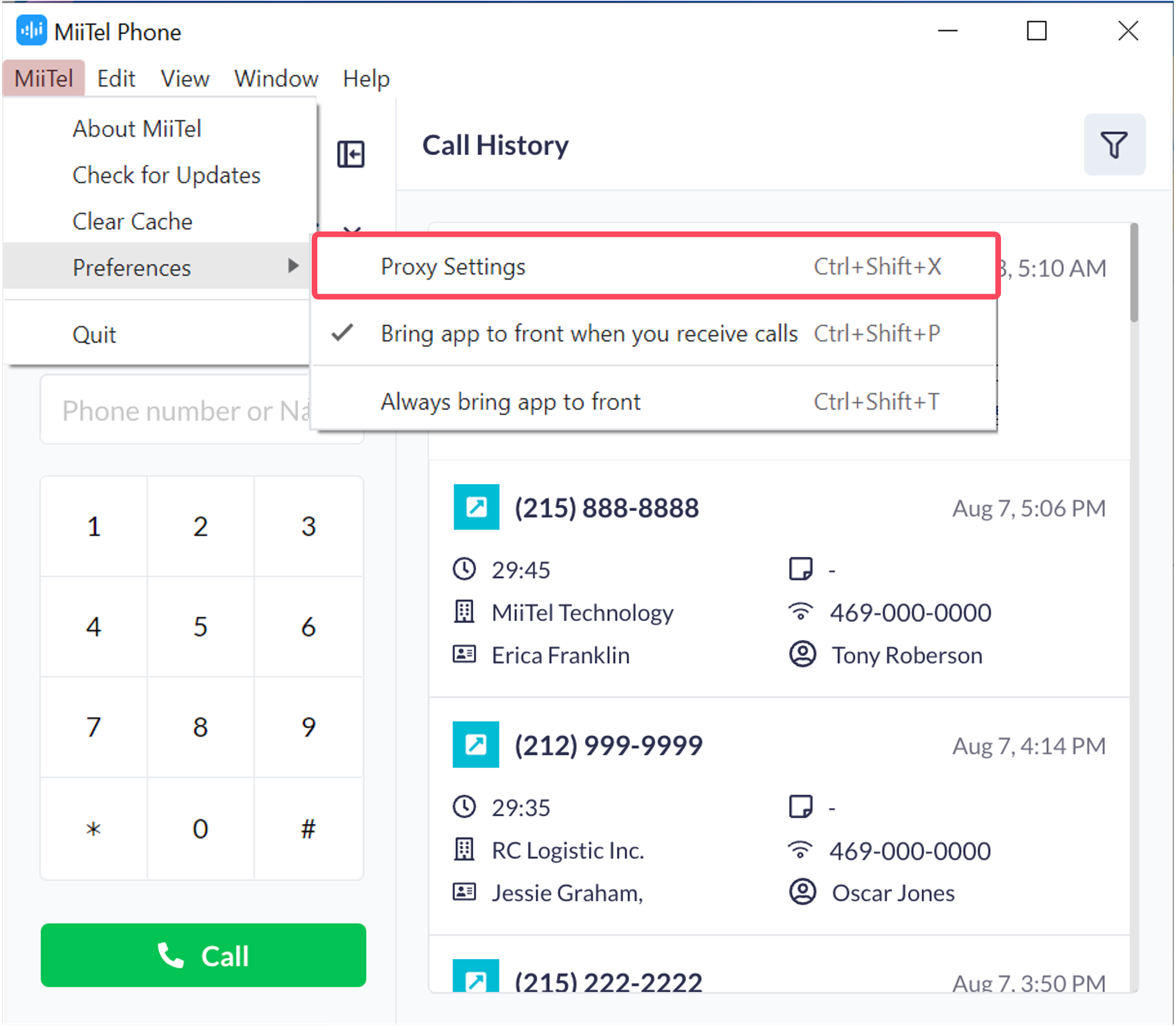Viewport: 1176px width, 1026px height.
Task: Click the clock duration icon beside 29:45
Action: pos(465,570)
